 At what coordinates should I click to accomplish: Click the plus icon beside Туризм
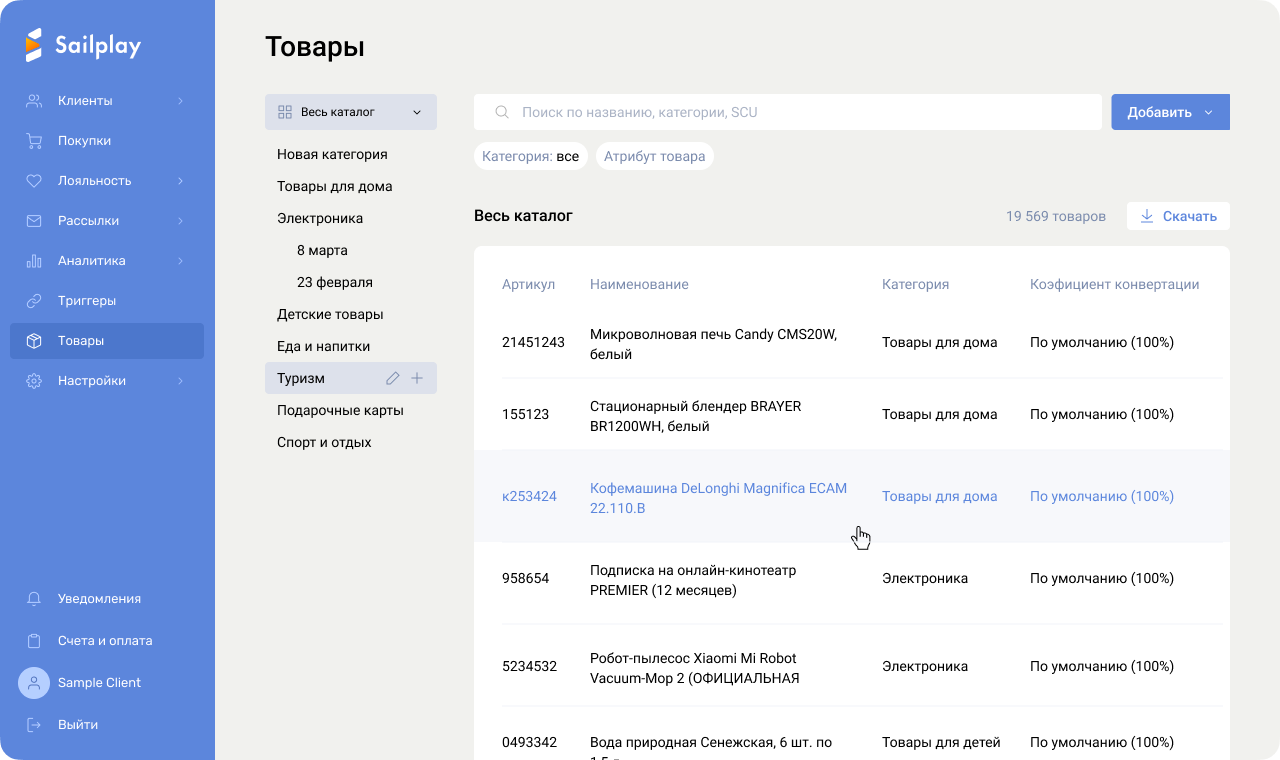(x=417, y=378)
